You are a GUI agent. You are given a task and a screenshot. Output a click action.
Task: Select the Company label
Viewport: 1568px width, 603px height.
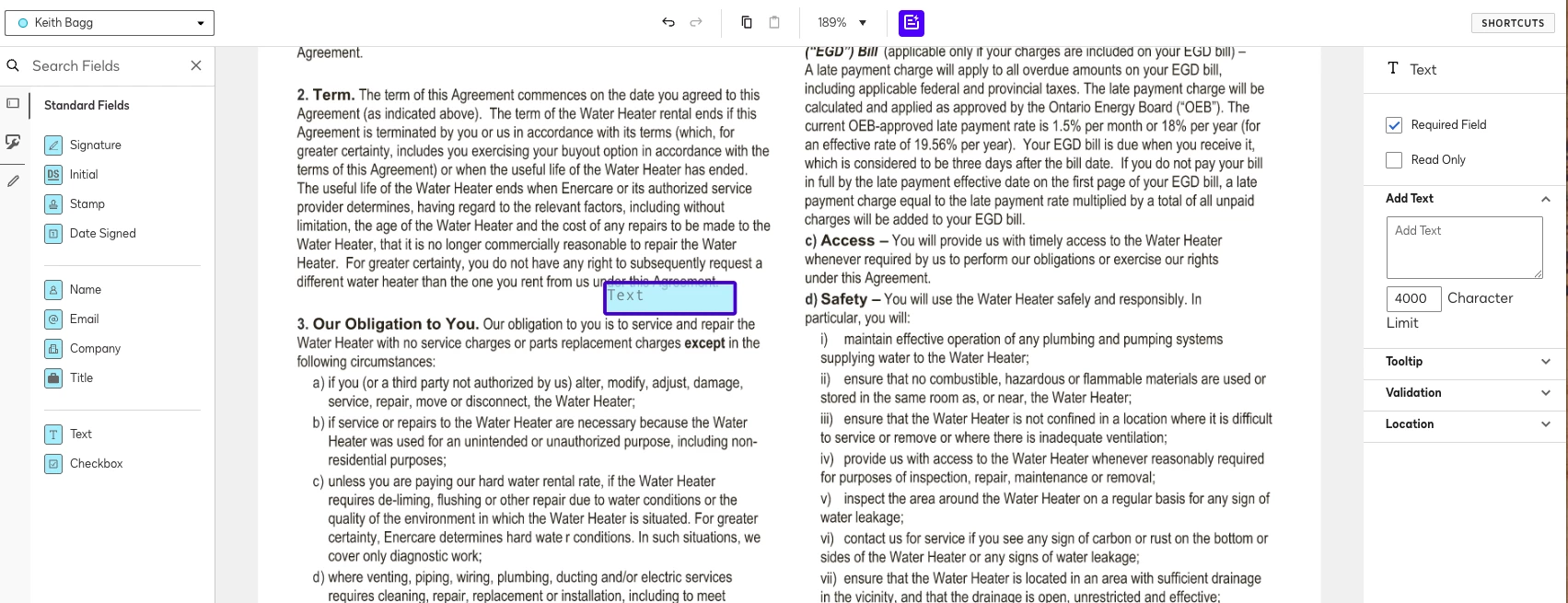[96, 348]
